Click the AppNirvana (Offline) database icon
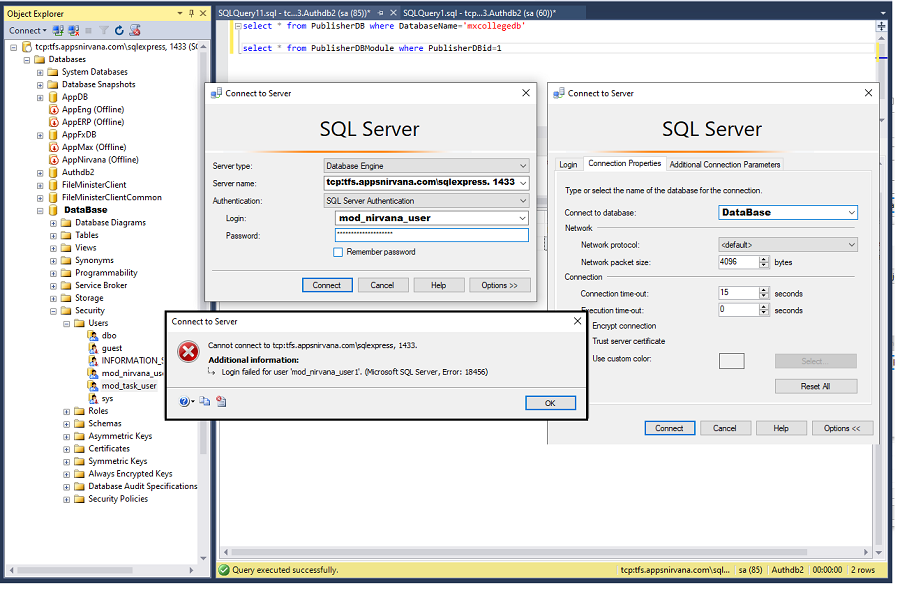 tap(54, 160)
